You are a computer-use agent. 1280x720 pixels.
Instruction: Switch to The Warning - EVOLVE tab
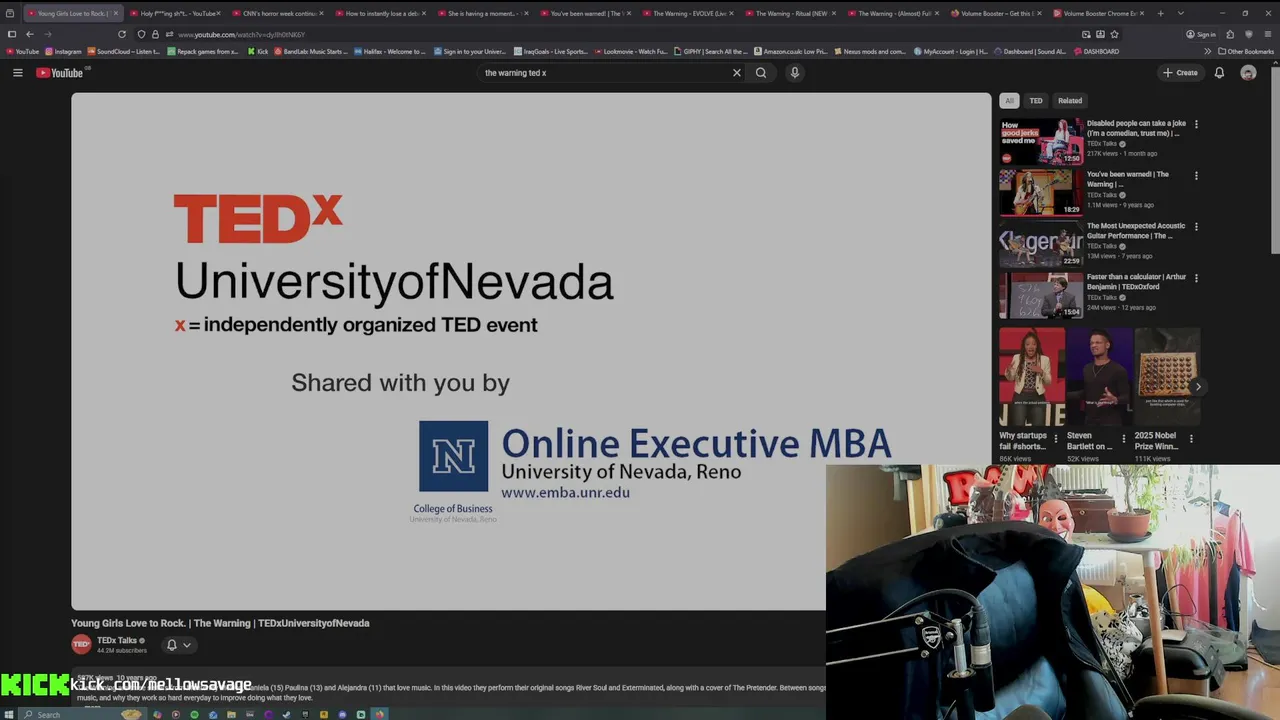689,13
